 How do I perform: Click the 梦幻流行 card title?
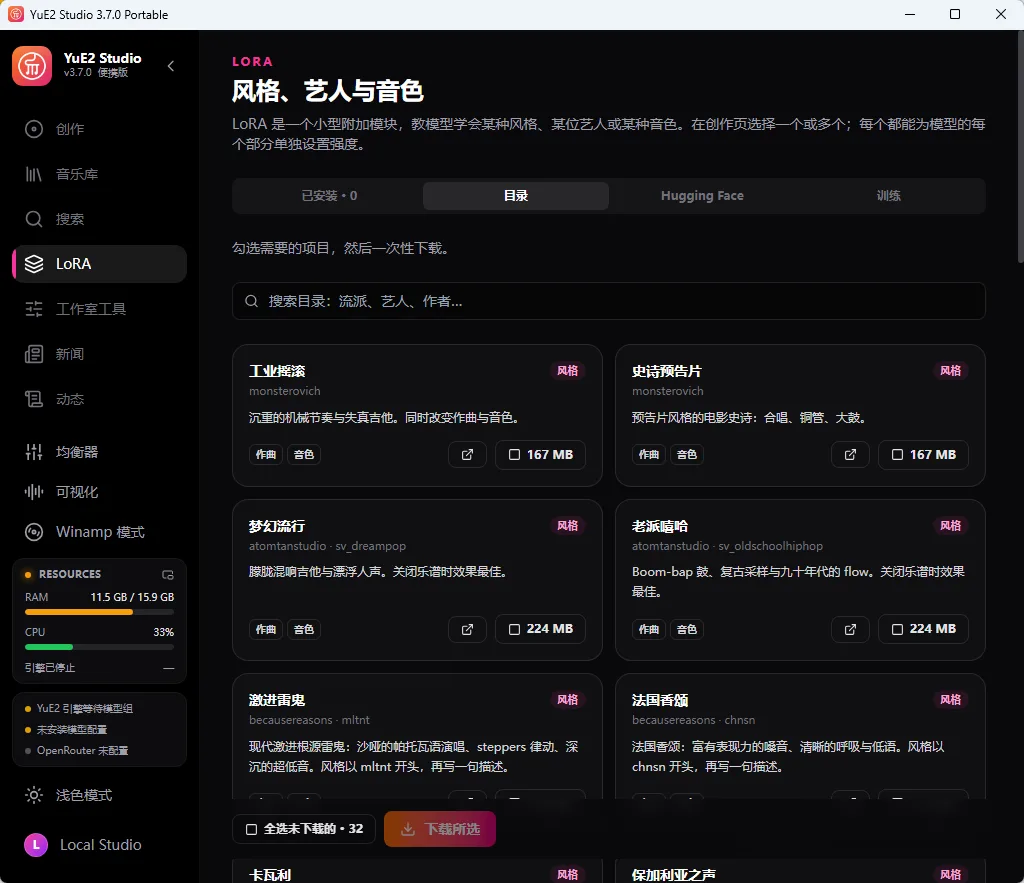(x=277, y=526)
